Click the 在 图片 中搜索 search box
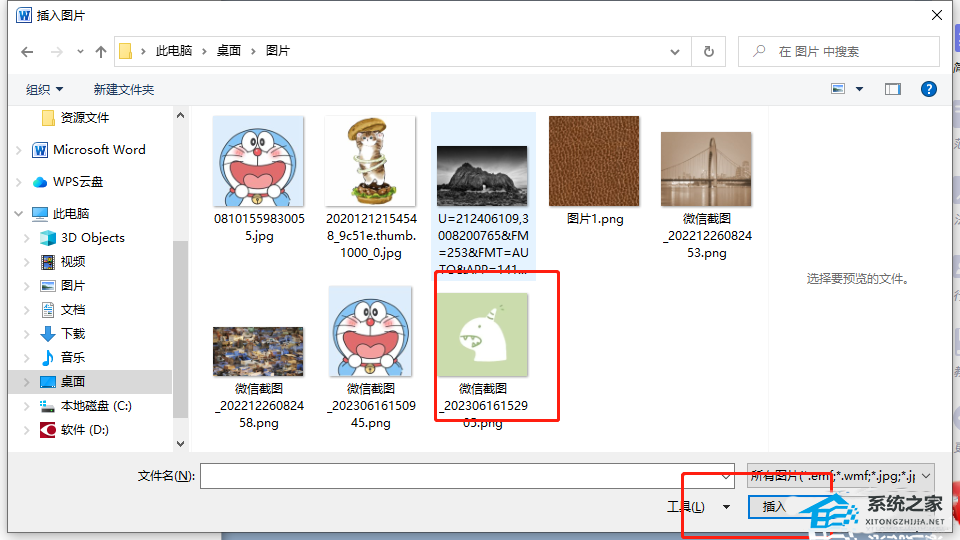960x540 pixels. coord(839,52)
